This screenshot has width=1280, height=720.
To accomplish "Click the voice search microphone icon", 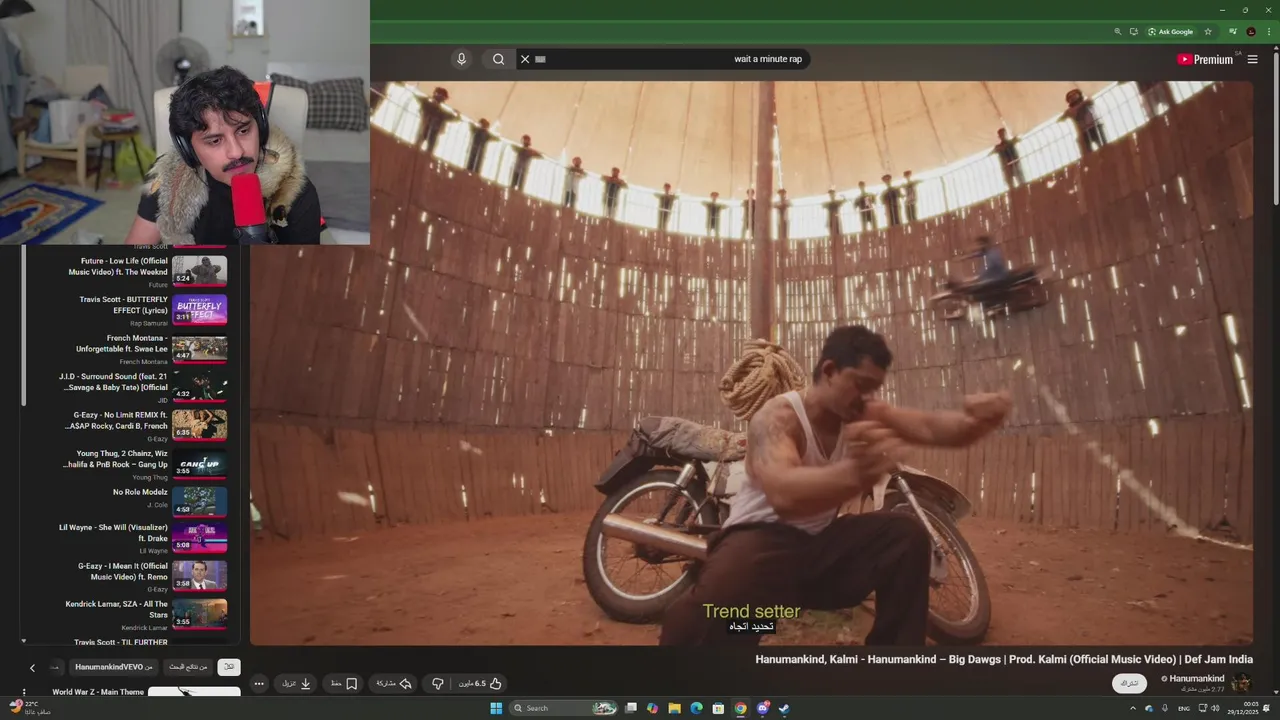I will pos(461,59).
